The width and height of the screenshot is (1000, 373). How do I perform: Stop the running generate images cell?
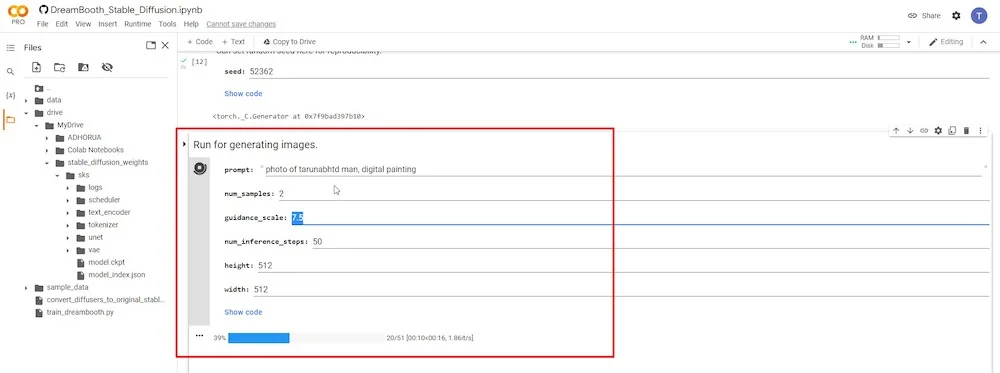click(200, 168)
